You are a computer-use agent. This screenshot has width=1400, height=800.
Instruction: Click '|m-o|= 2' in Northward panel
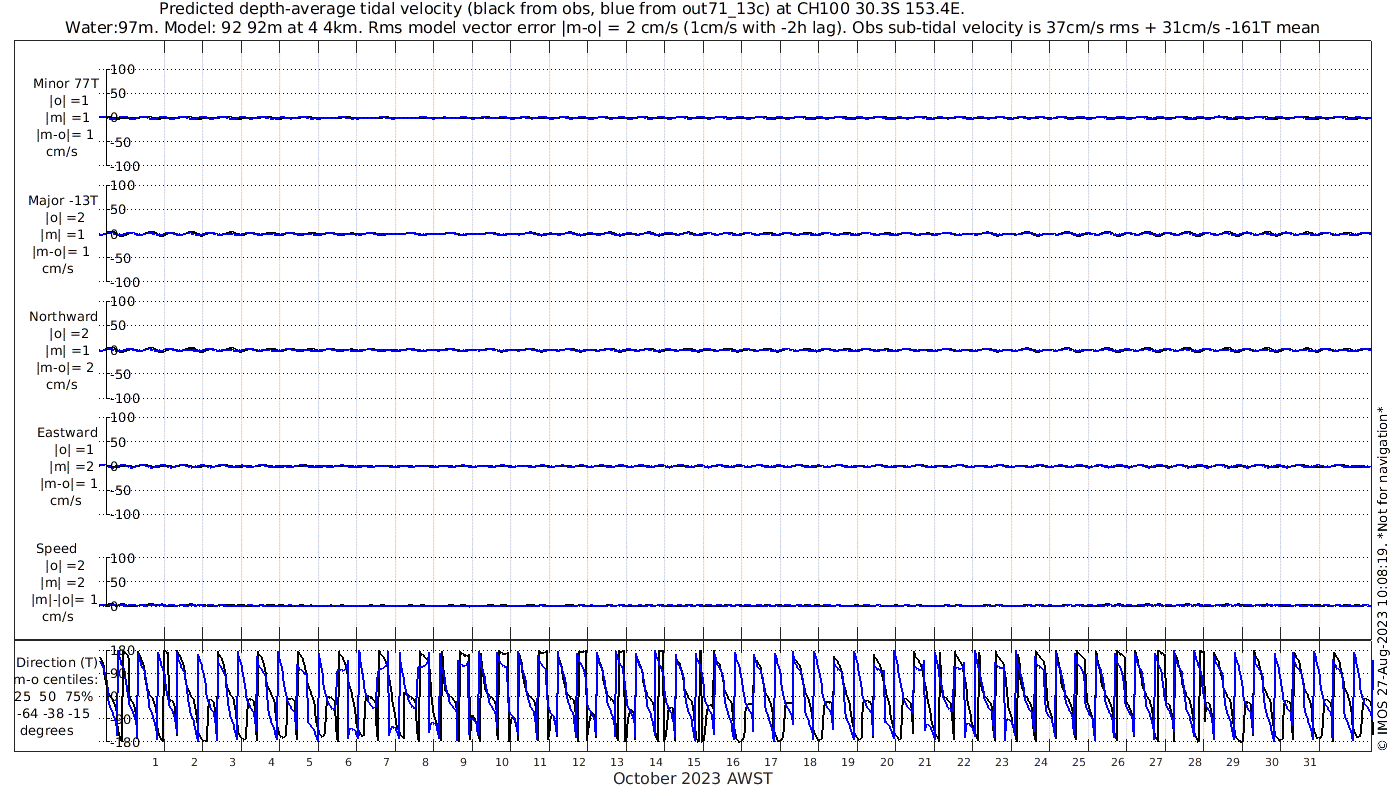(x=64, y=367)
